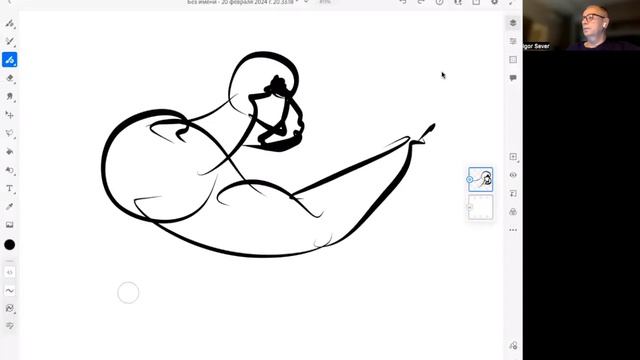This screenshot has width=640, height=360.
Task: Click the zoom percentage value
Action: pos(325,2)
